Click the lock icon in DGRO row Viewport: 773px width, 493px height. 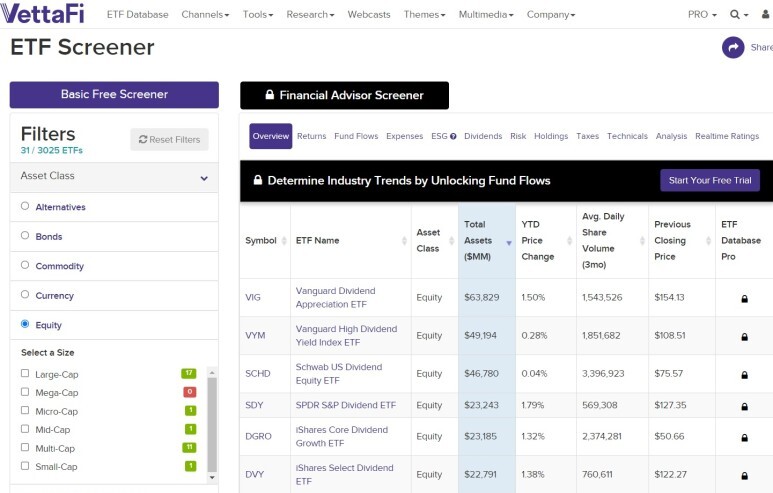(744, 437)
